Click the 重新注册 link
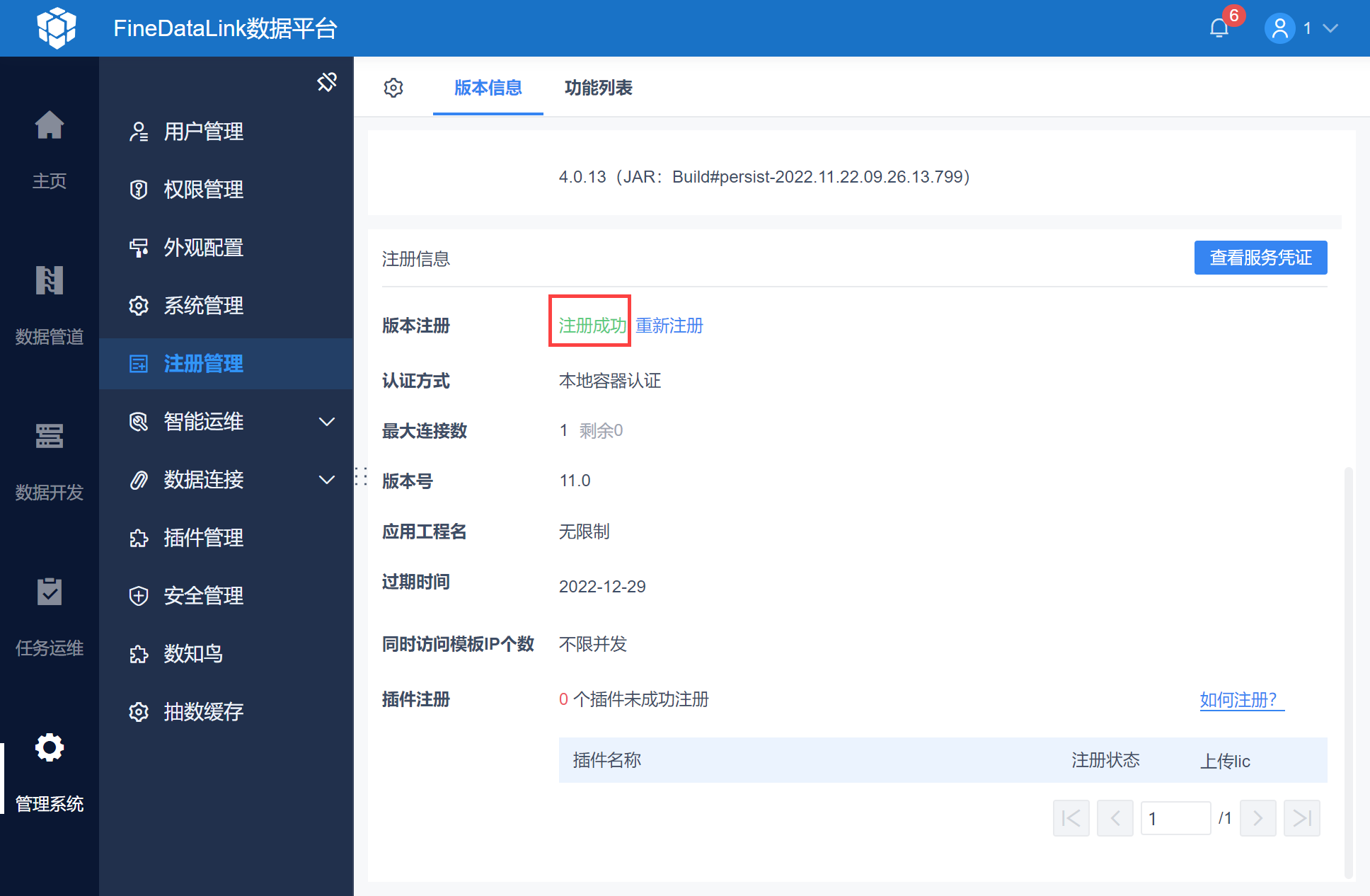This screenshot has width=1370, height=896. pyautogui.click(x=669, y=326)
